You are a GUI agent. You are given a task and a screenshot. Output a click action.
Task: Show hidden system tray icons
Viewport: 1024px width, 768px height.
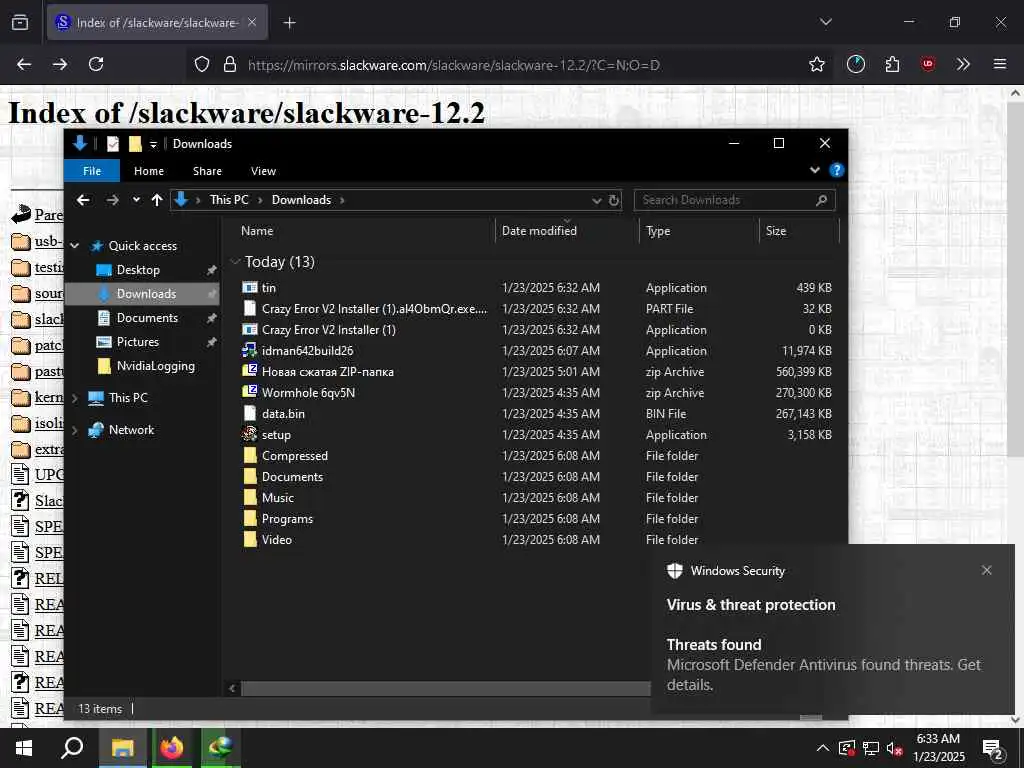[x=822, y=748]
